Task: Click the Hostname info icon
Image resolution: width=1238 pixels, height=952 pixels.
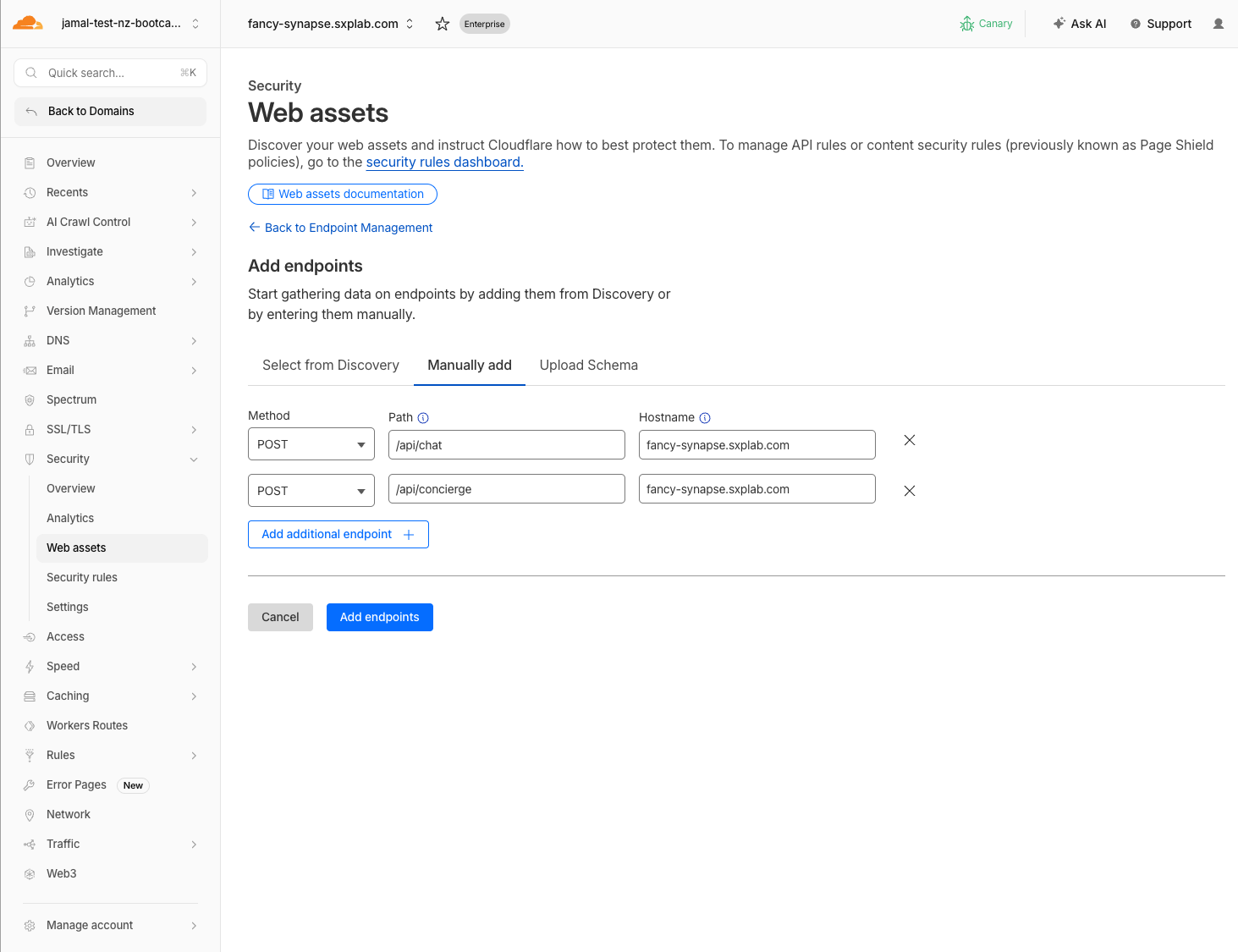Action: [705, 418]
